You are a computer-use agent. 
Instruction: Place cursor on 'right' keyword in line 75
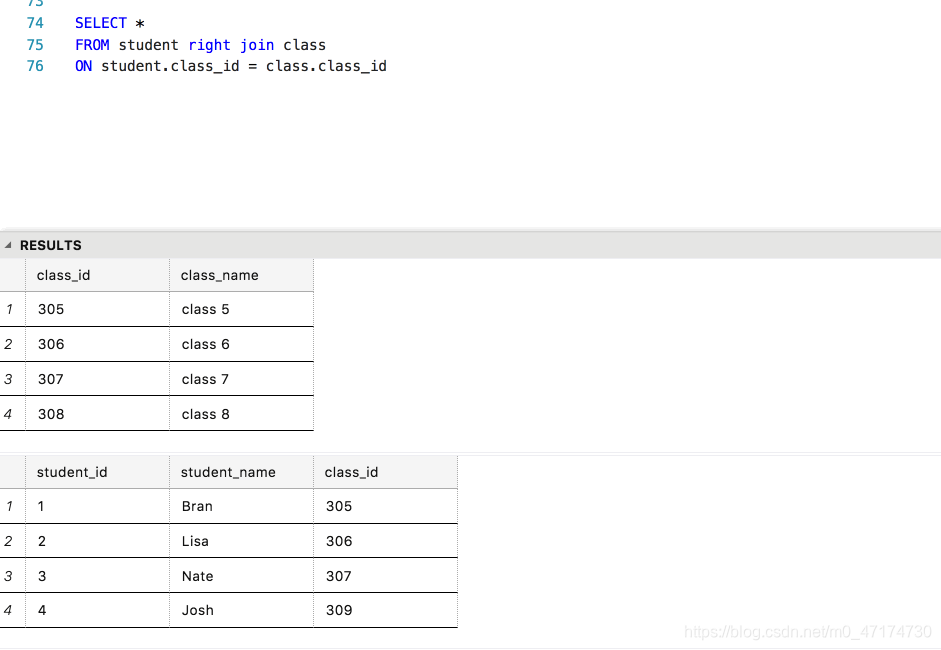tap(209, 46)
